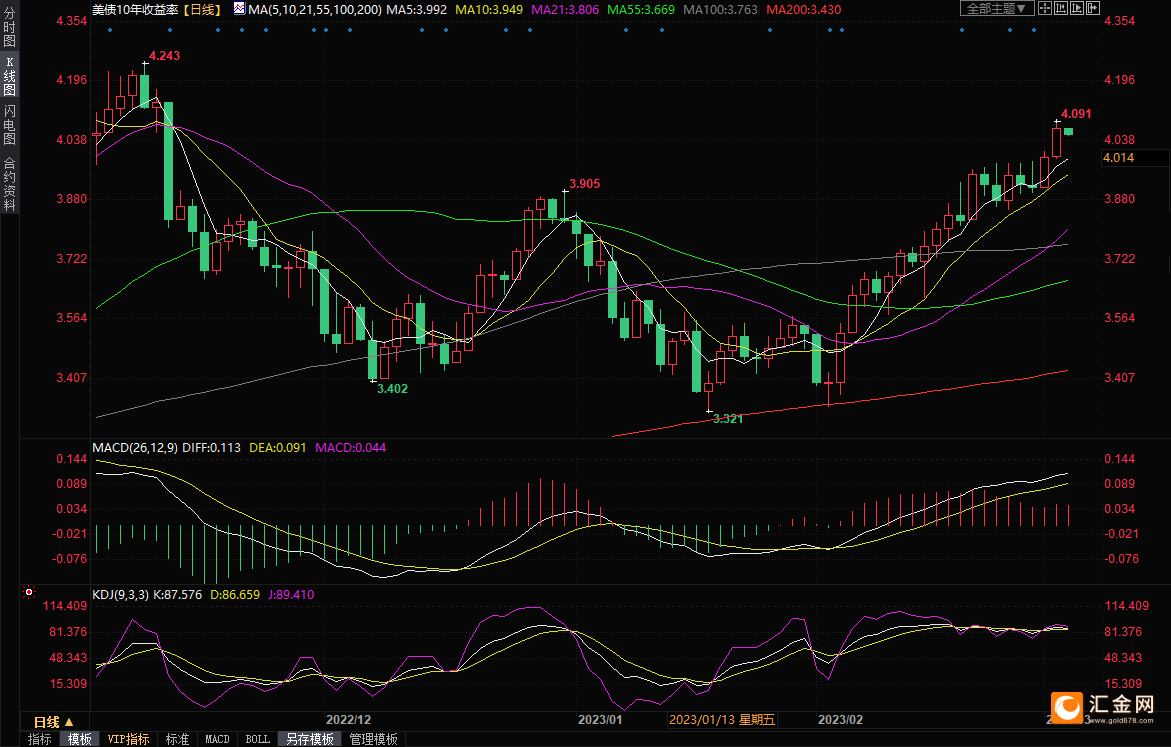Open the 闪电图 sidebar tab

coord(9,124)
